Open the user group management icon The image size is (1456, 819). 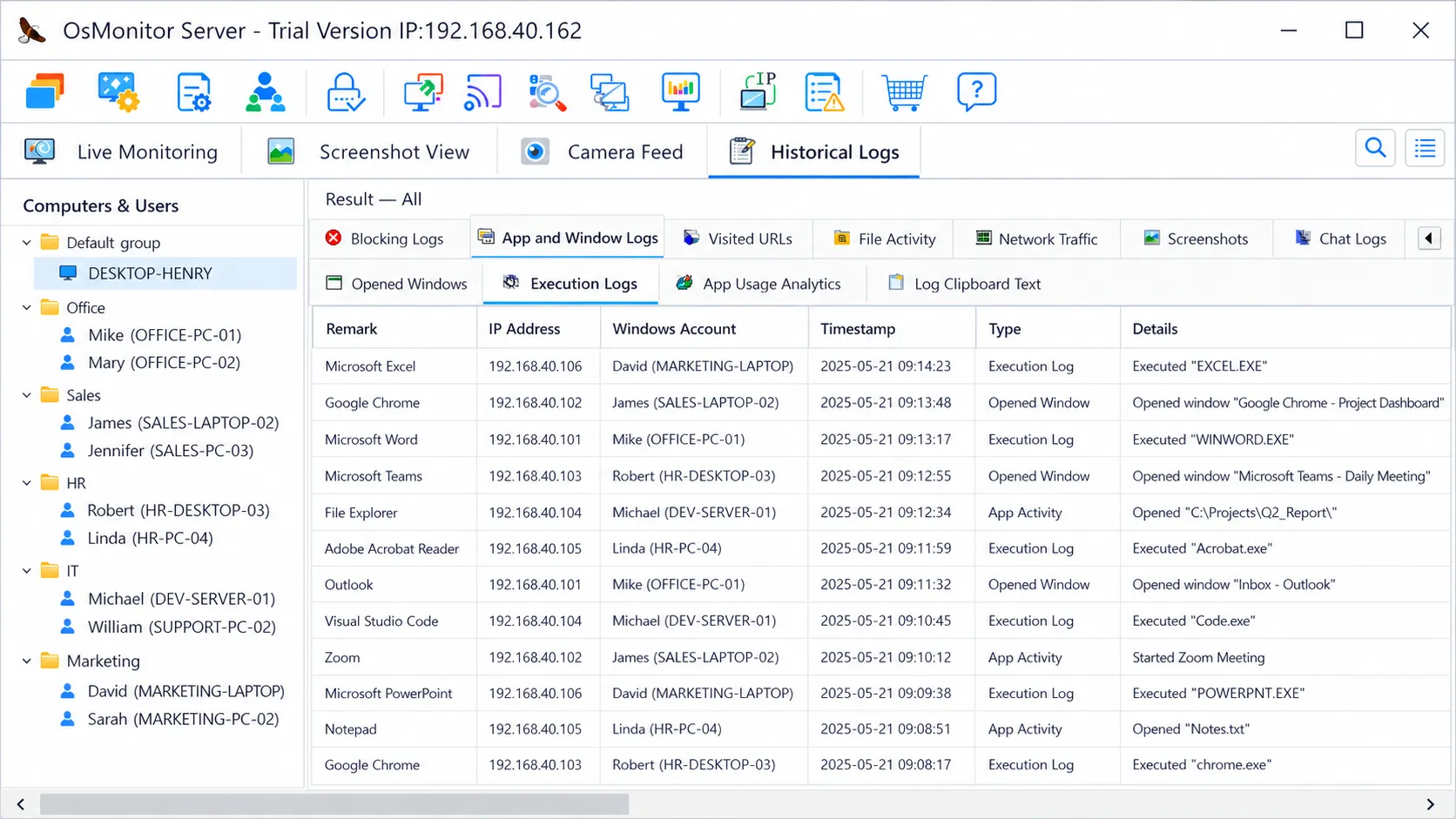265,91
